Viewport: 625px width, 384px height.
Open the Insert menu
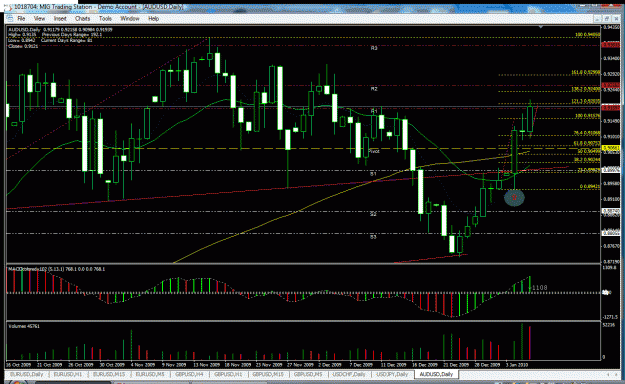60,19
